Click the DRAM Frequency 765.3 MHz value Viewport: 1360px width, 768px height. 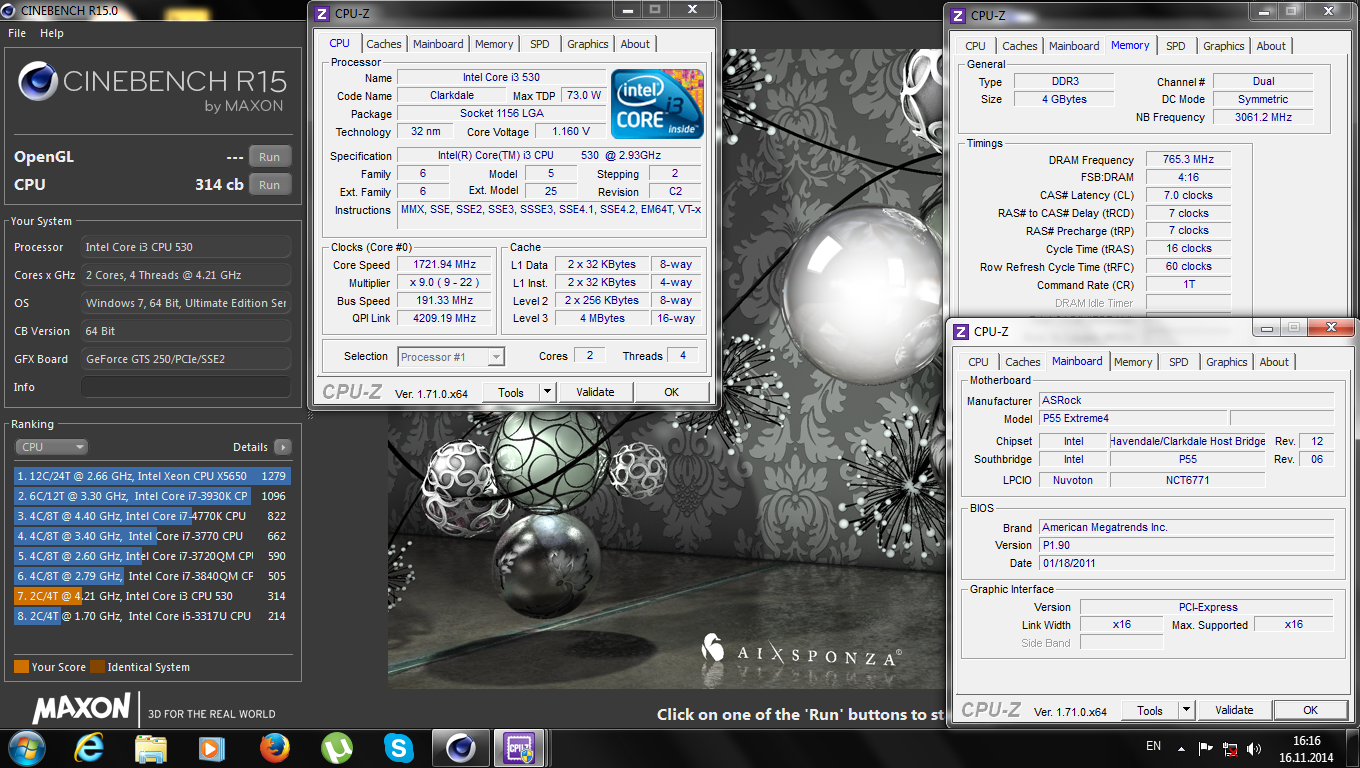point(1188,160)
